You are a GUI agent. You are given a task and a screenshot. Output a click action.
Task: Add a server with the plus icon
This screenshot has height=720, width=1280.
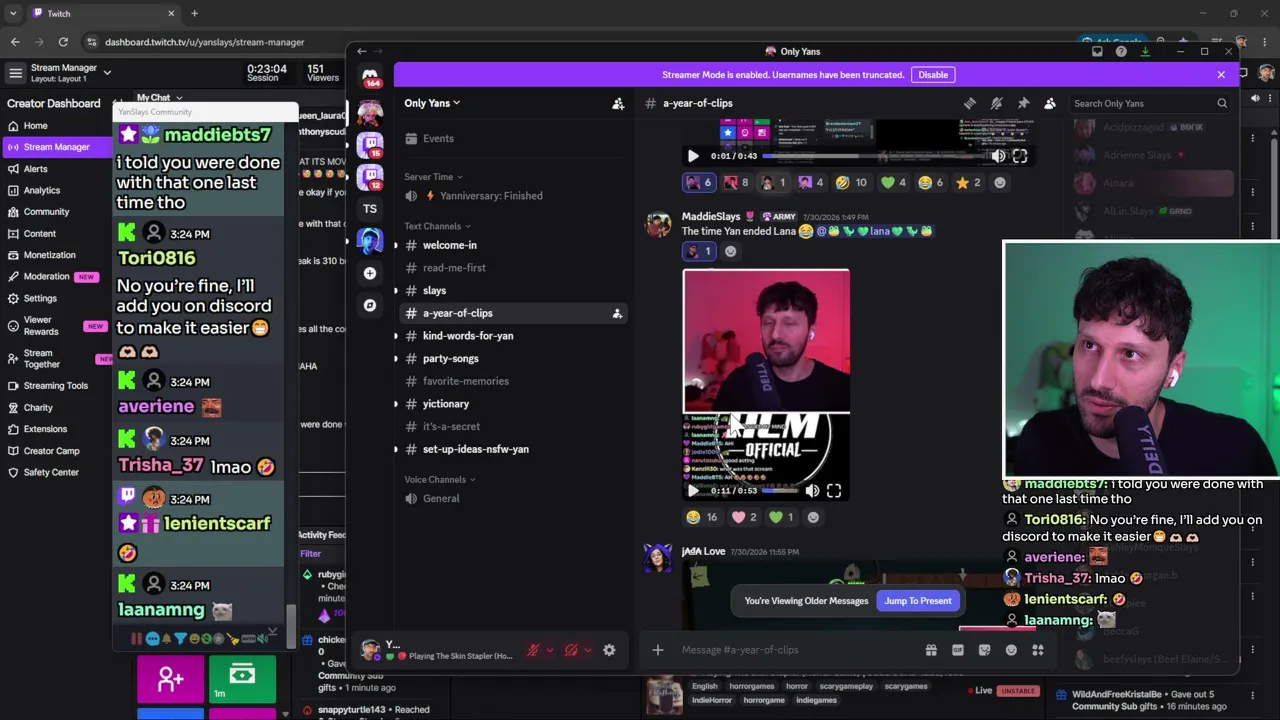pos(370,273)
